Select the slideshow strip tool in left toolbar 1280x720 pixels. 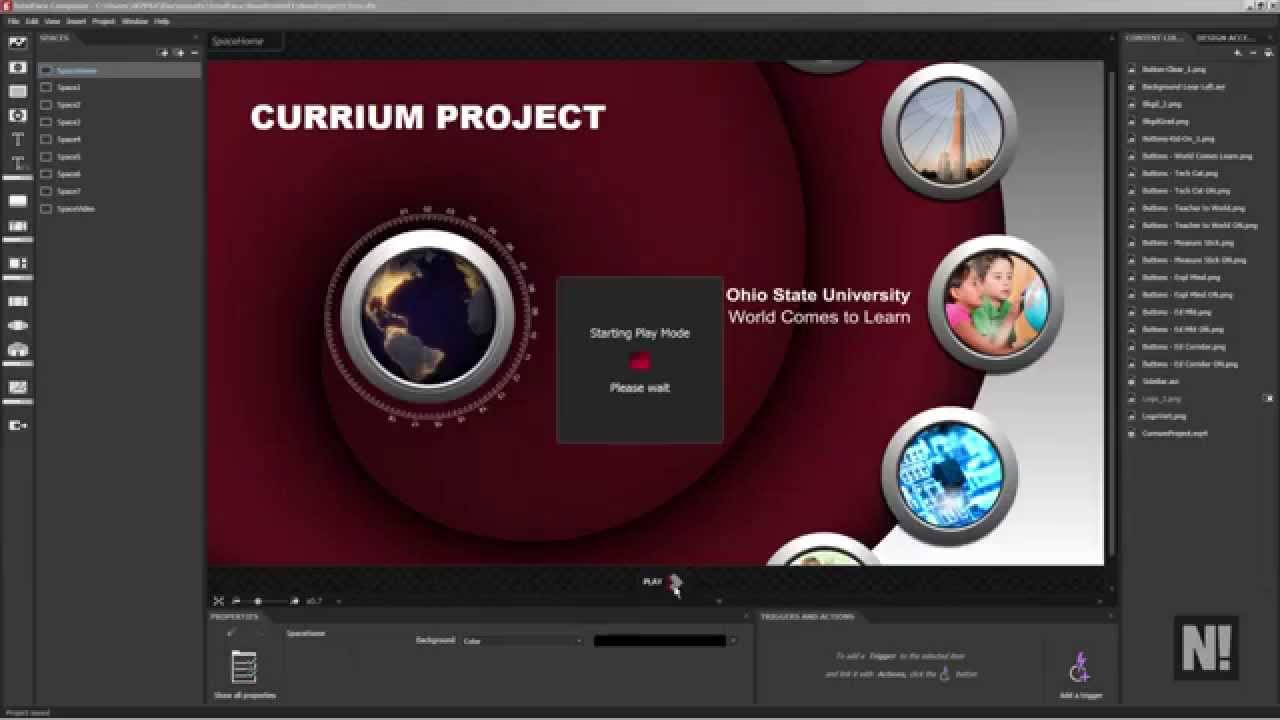17,227
